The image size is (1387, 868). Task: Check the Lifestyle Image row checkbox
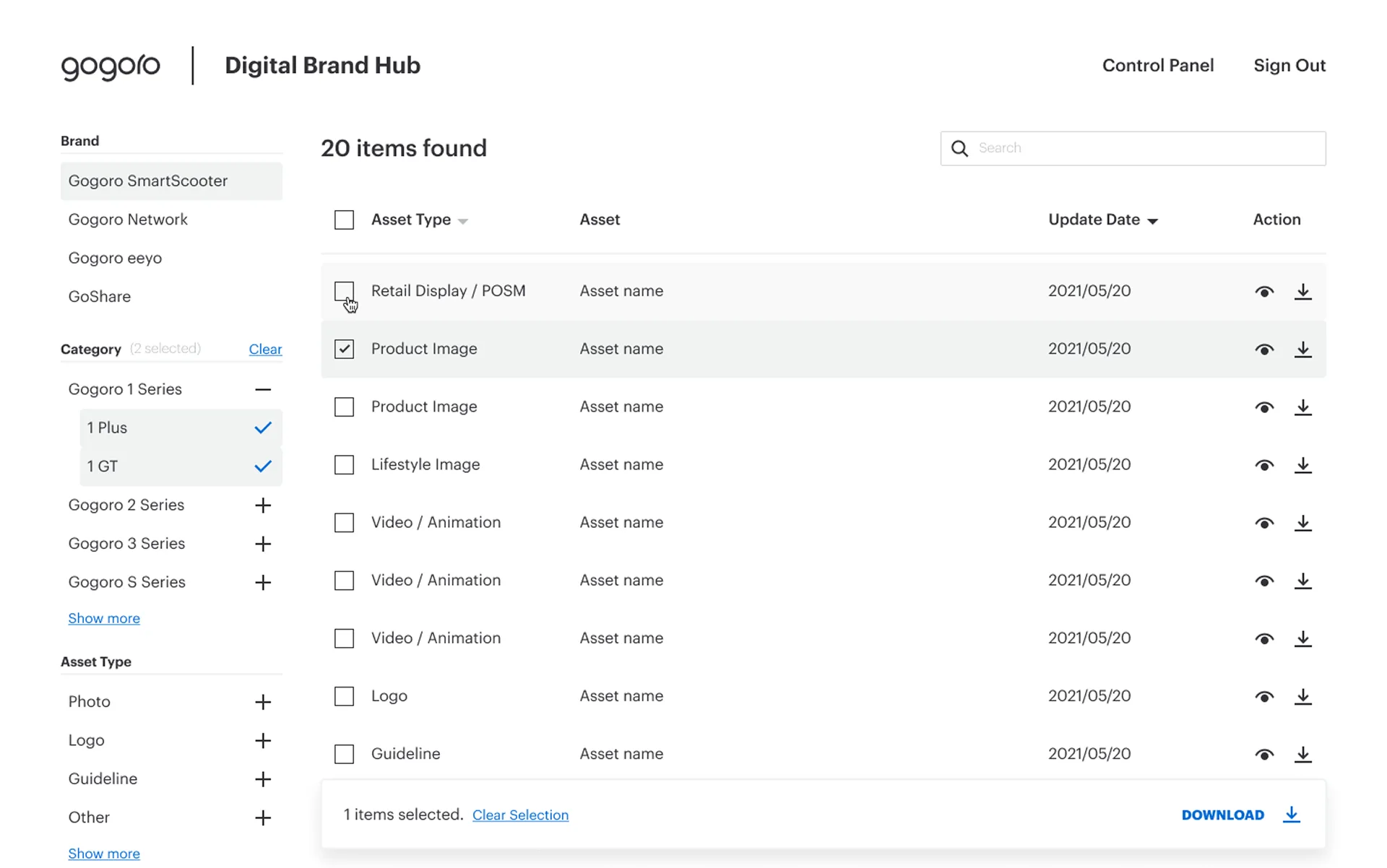344,464
